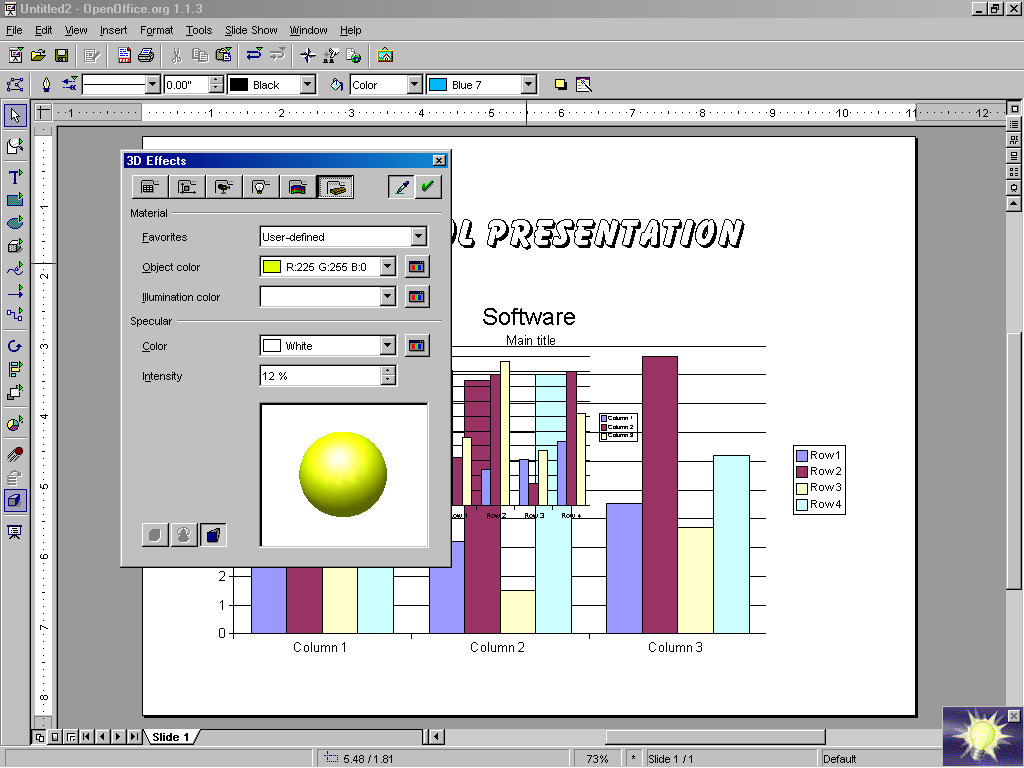The height and width of the screenshot is (768, 1024).
Task: Select the Text tool in left toolbar
Action: 15,176
